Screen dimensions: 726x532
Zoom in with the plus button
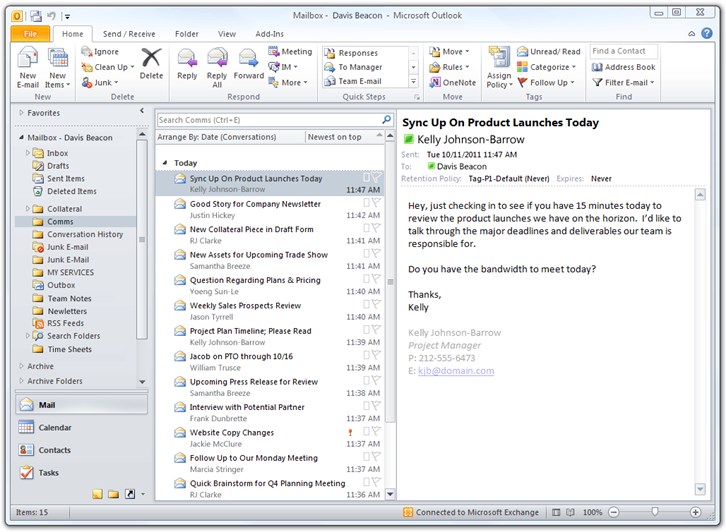[x=695, y=512]
